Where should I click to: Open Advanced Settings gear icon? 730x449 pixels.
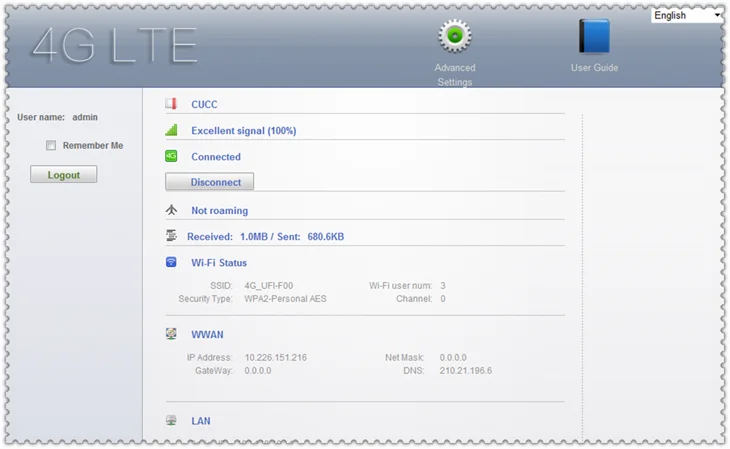455,36
